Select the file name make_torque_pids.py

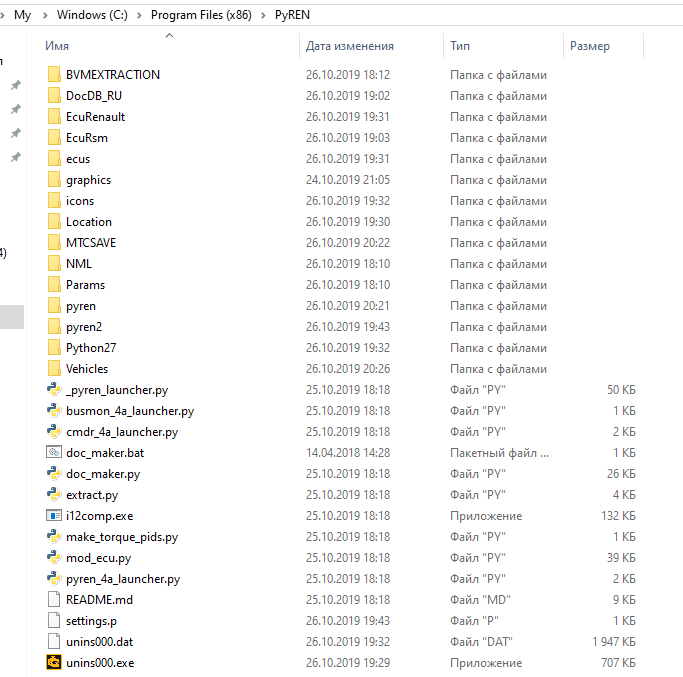pos(122,537)
